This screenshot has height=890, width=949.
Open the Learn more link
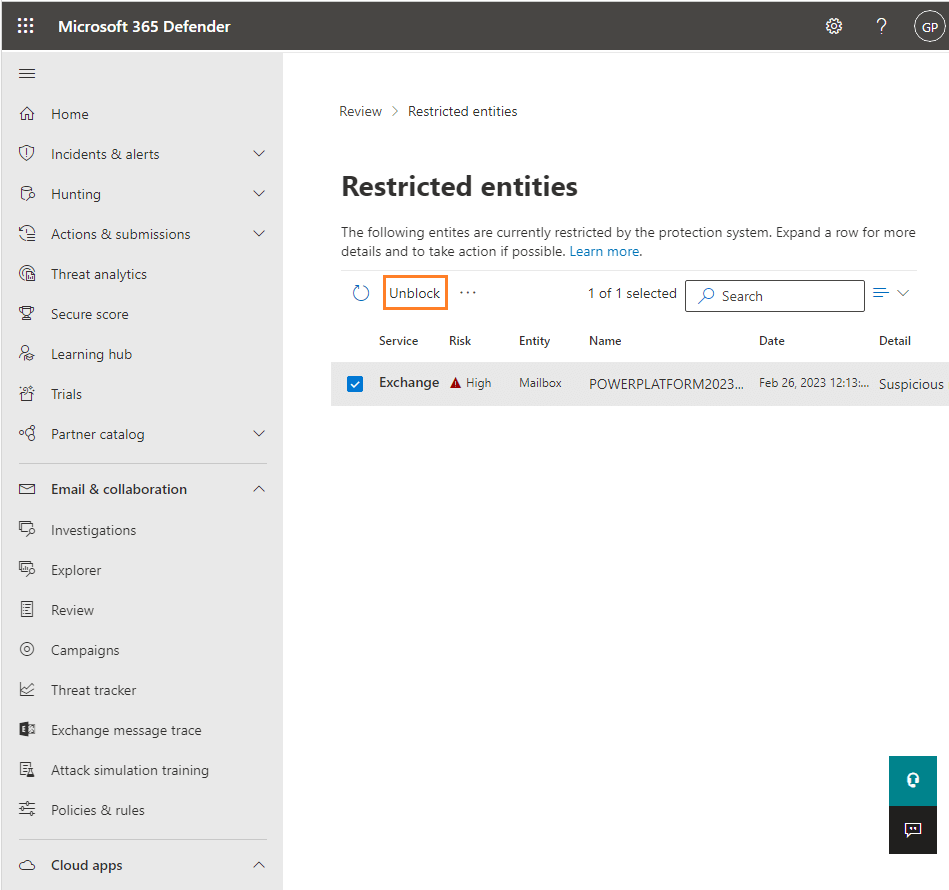click(603, 251)
